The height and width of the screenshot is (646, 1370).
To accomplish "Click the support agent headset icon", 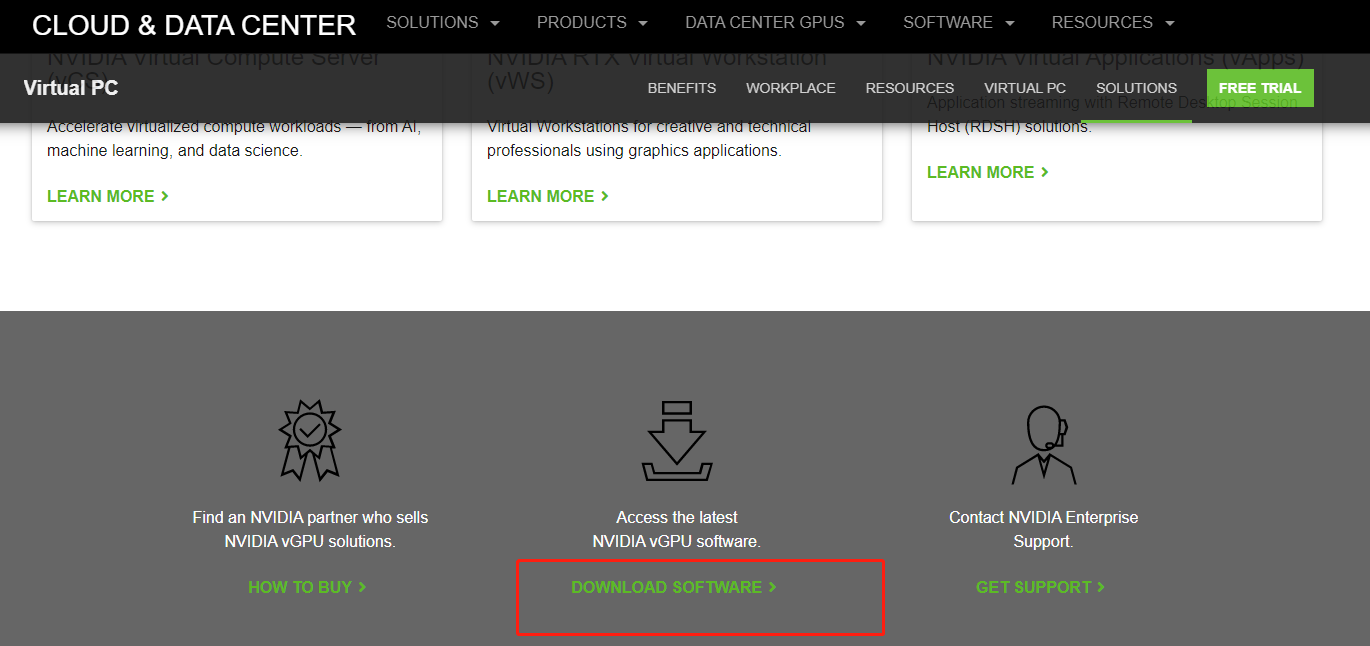I will click(1043, 441).
